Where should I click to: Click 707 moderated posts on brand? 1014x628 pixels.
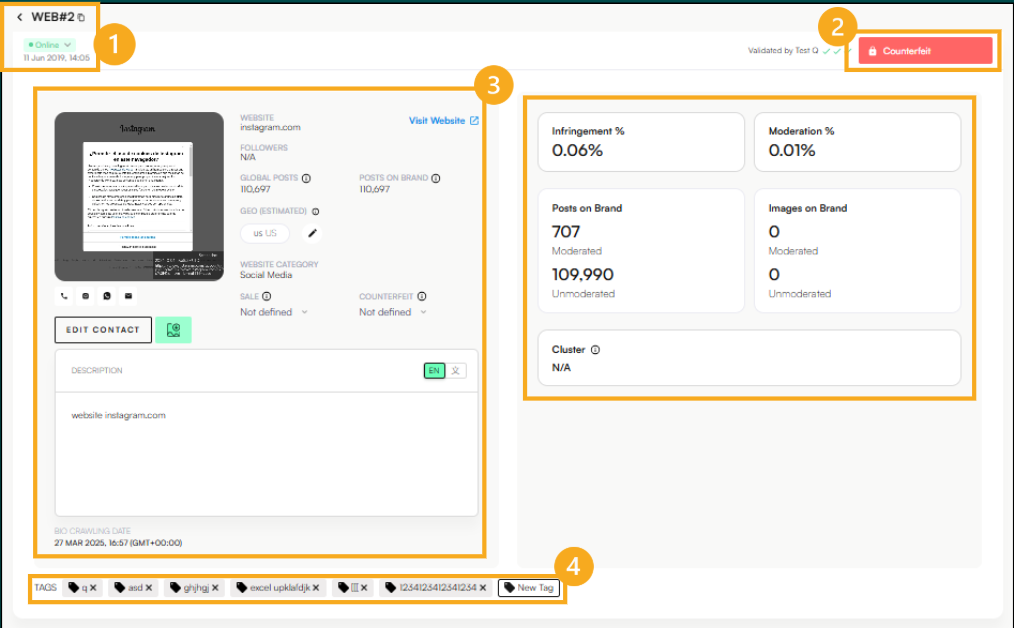tap(566, 232)
